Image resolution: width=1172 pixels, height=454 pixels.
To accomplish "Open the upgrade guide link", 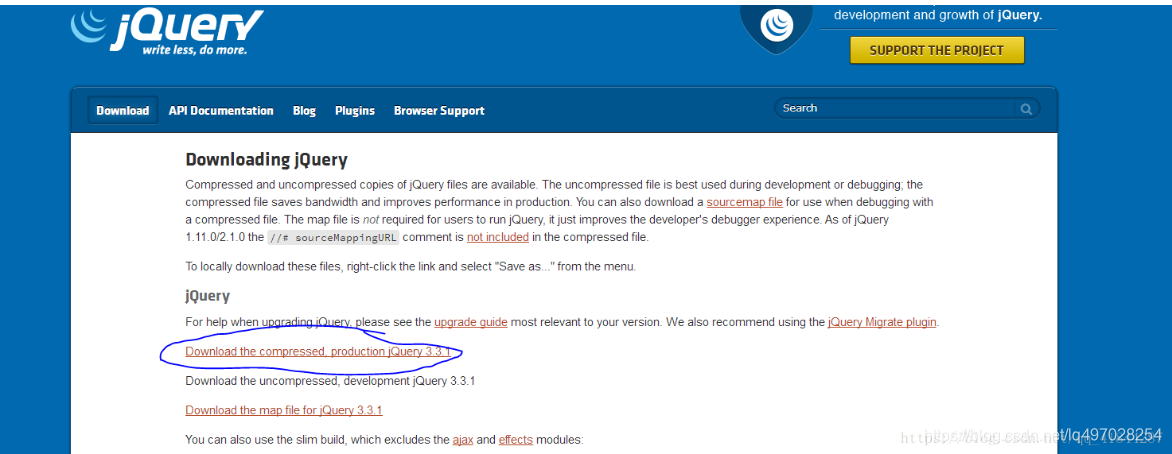I will click(x=471, y=322).
